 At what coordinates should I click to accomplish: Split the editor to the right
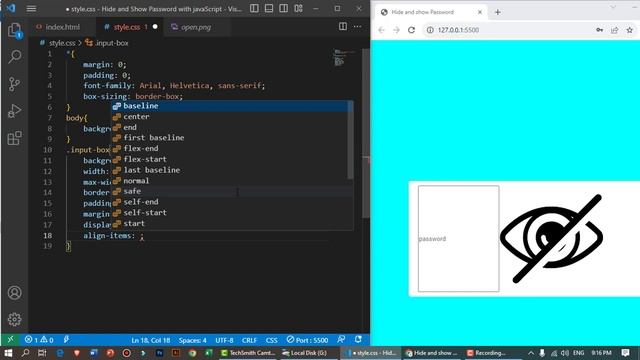[x=343, y=27]
